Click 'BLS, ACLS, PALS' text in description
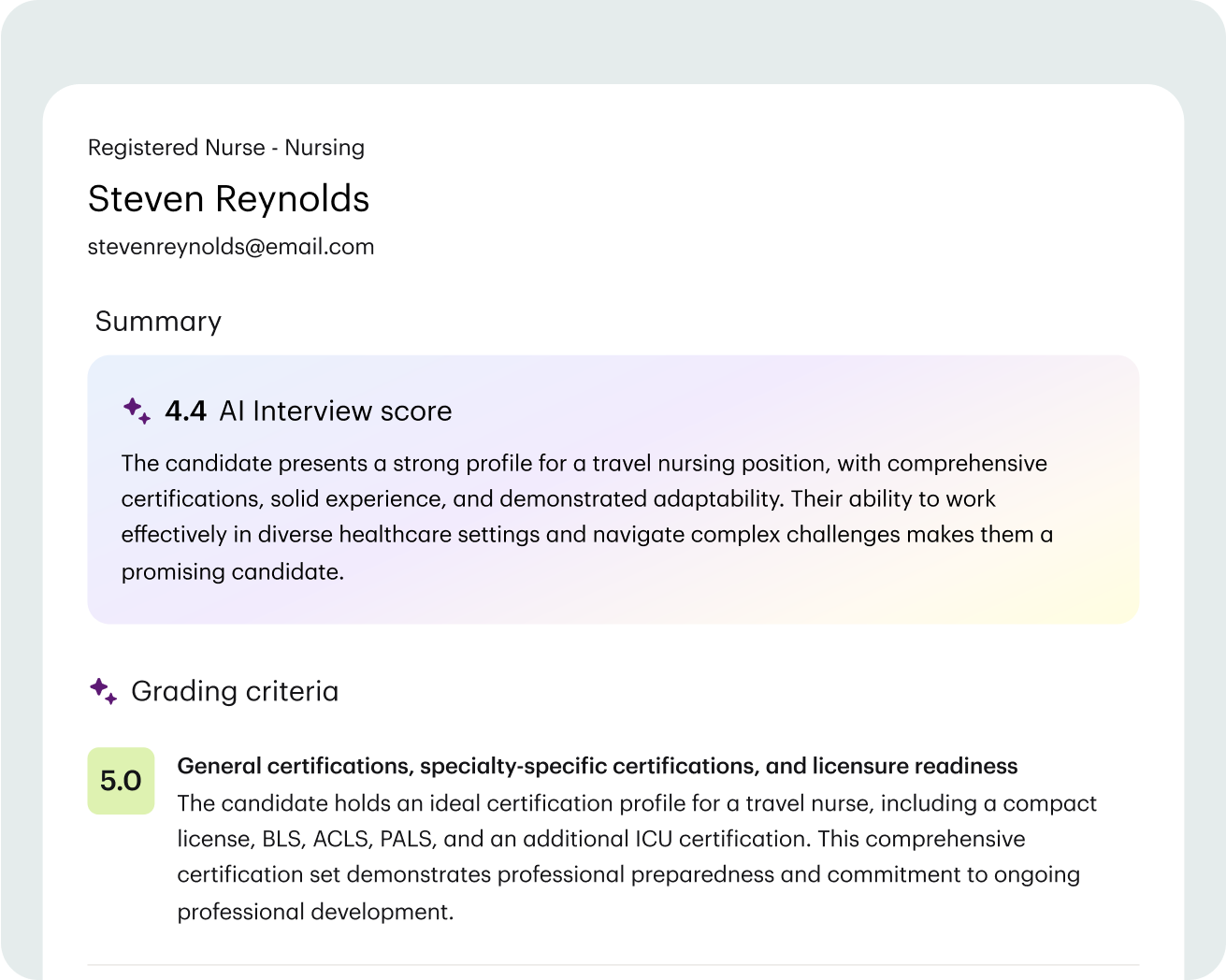The width and height of the screenshot is (1226, 980). 348,840
